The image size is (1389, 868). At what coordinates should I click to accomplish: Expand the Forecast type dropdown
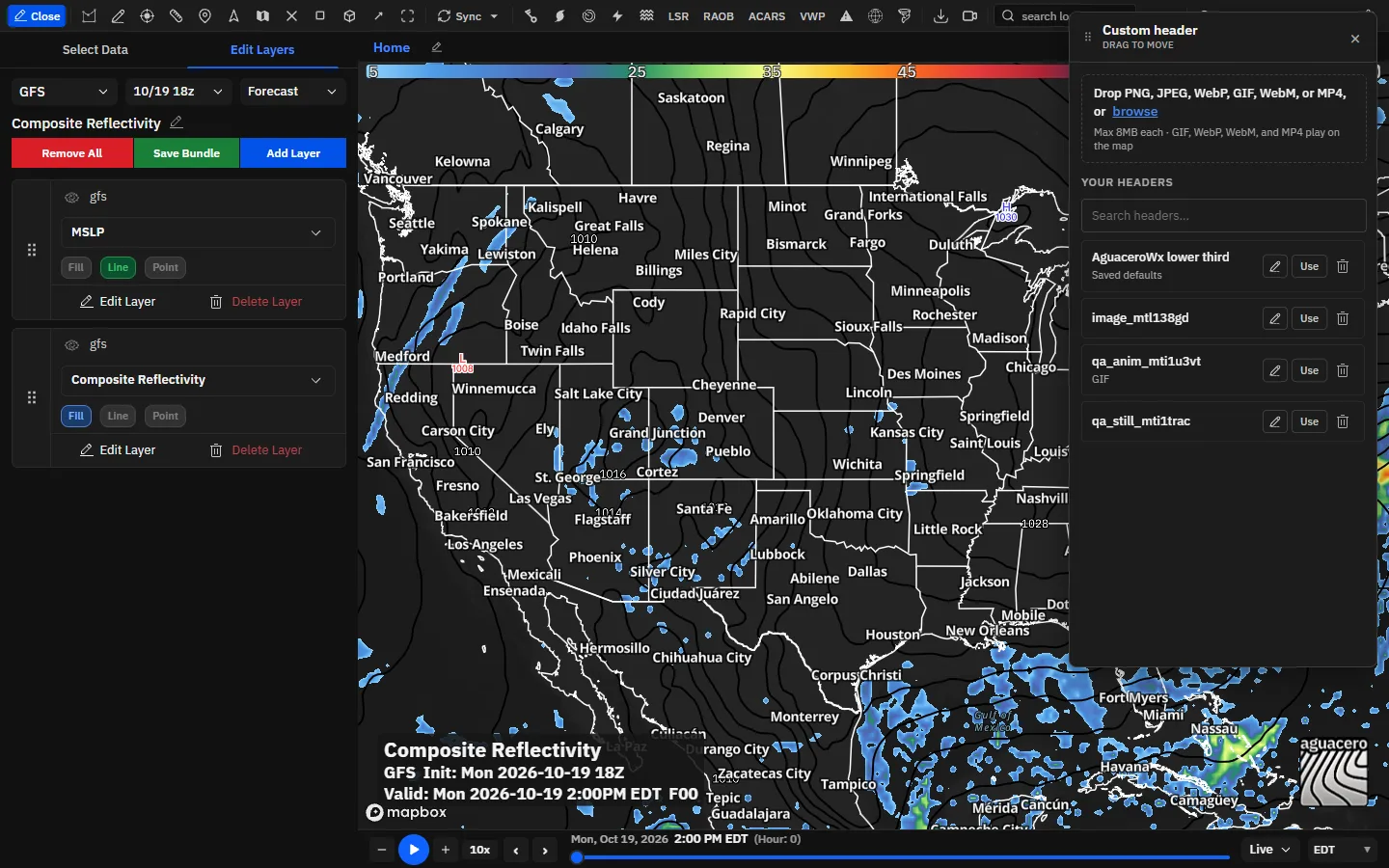point(292,91)
